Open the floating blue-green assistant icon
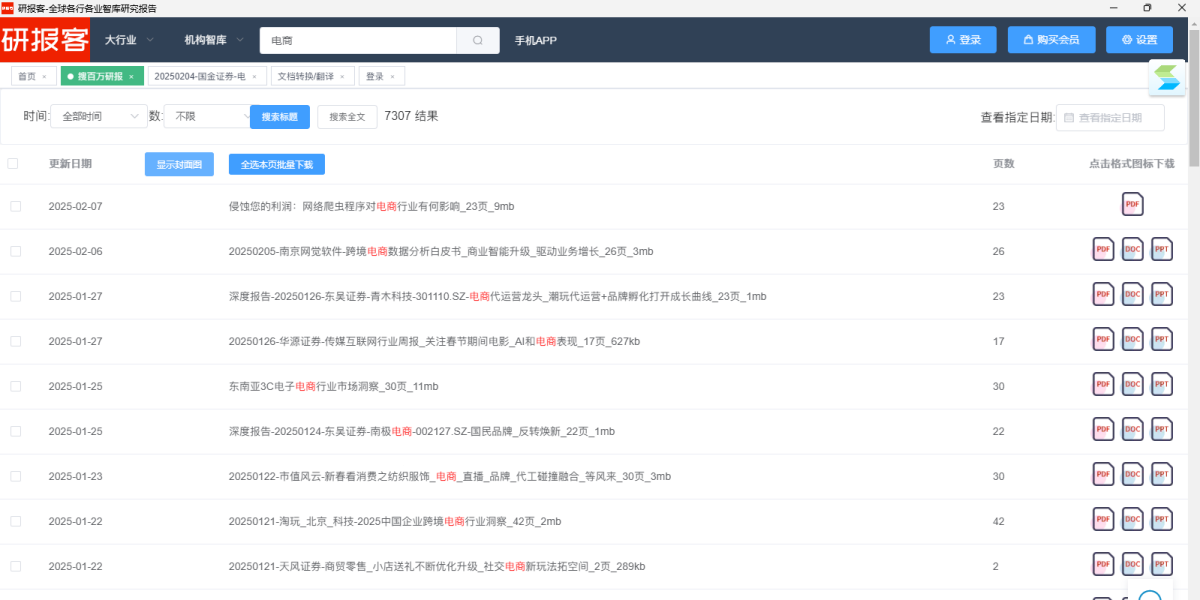 pyautogui.click(x=1167, y=78)
